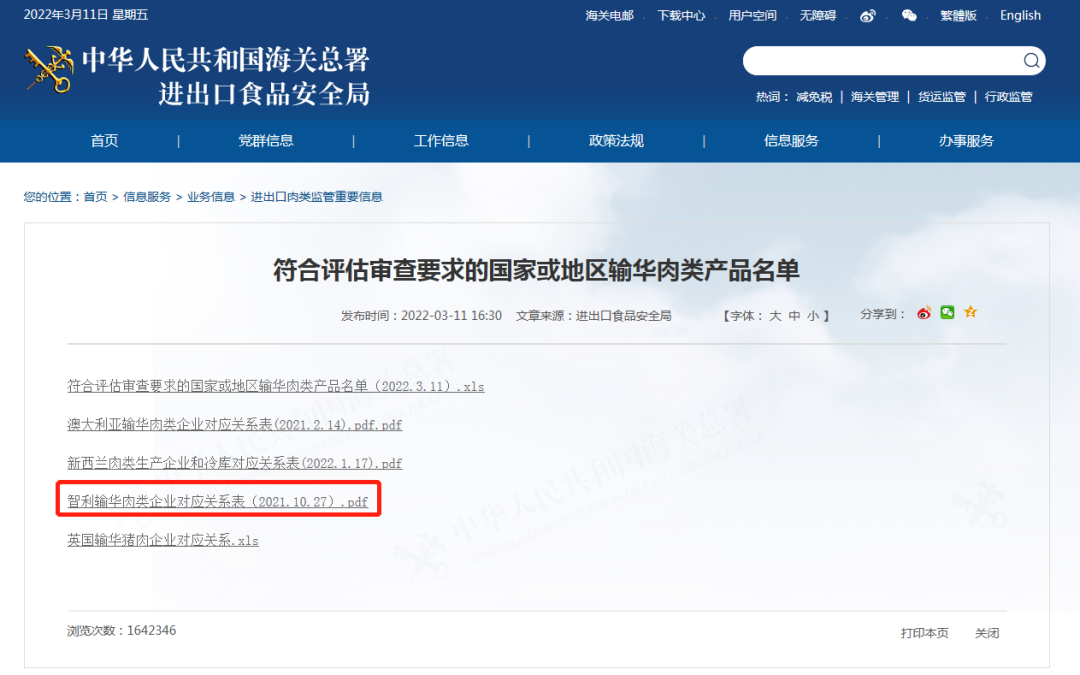Open the Weibo icon in top bar
The height and width of the screenshot is (675, 1080).
[x=868, y=15]
